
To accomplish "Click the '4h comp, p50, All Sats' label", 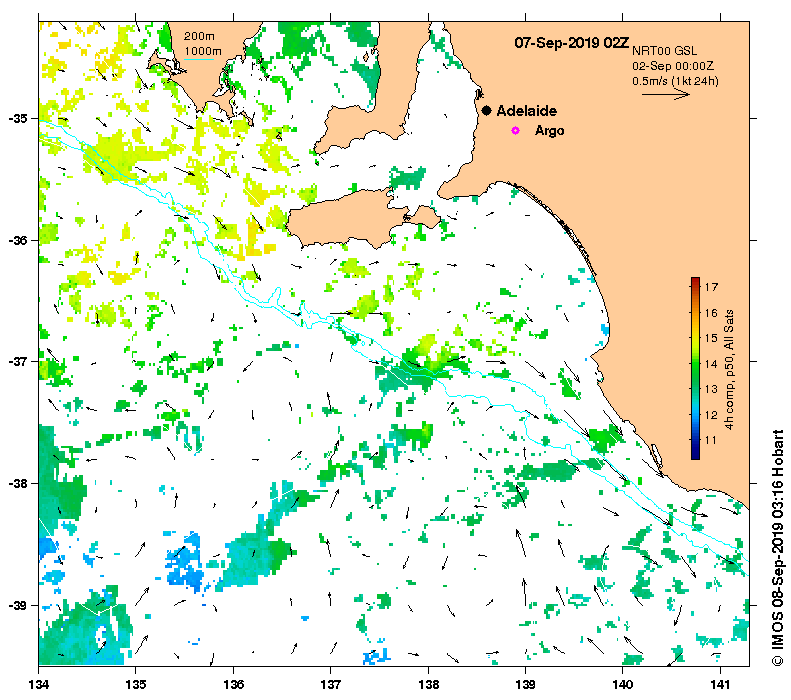I will 729,369.
